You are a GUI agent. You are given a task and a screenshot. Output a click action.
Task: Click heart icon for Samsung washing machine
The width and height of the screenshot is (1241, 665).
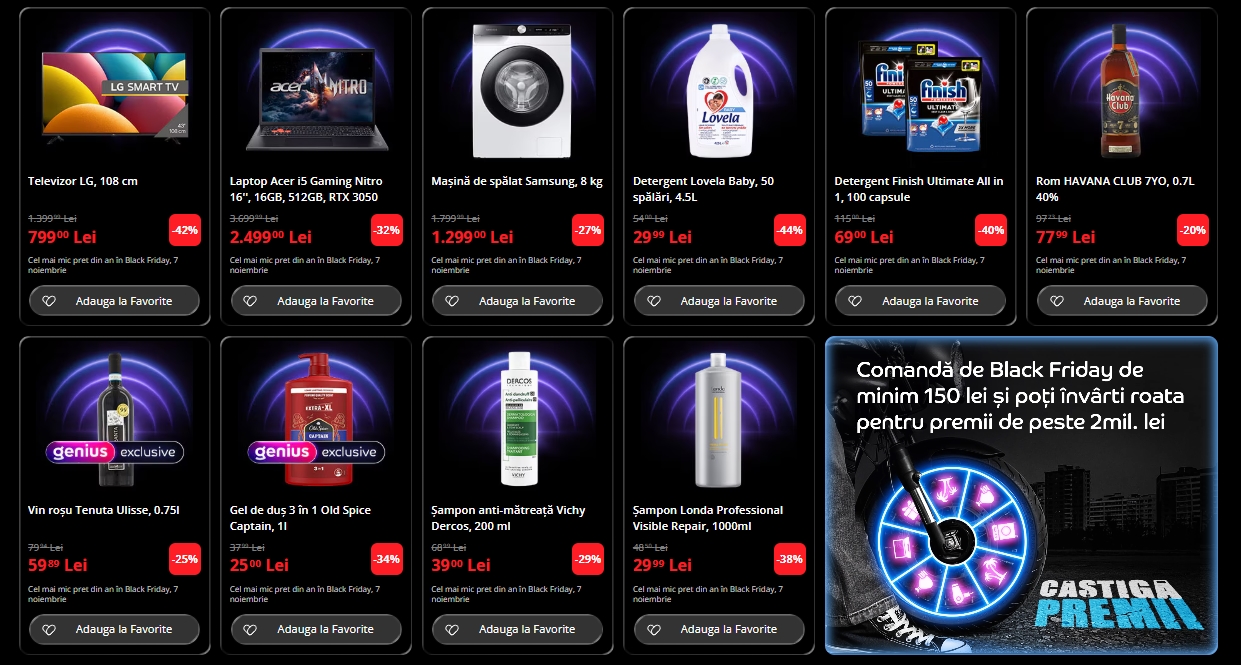coord(452,301)
